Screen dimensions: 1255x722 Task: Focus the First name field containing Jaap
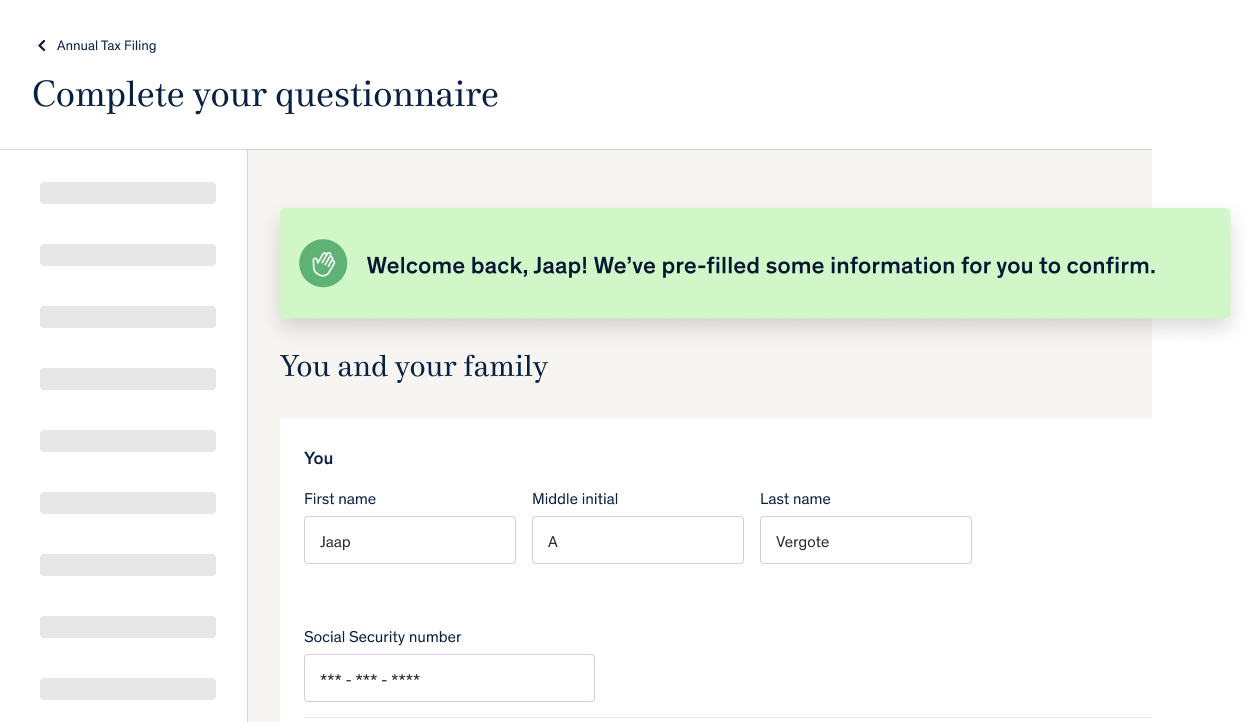(410, 540)
